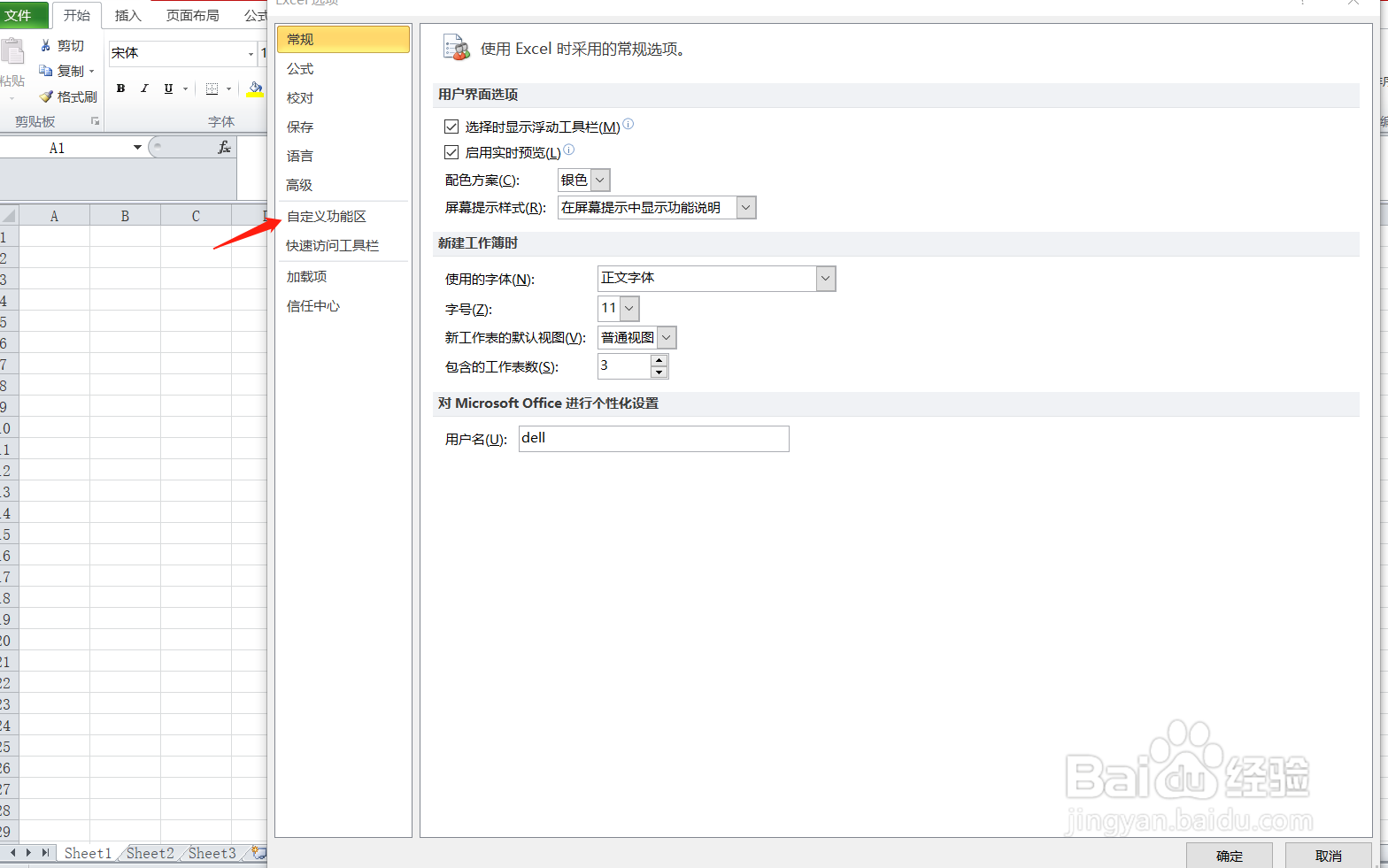Switch to Sheet1 tab
This screenshot has width=1388, height=868.
coord(88,853)
